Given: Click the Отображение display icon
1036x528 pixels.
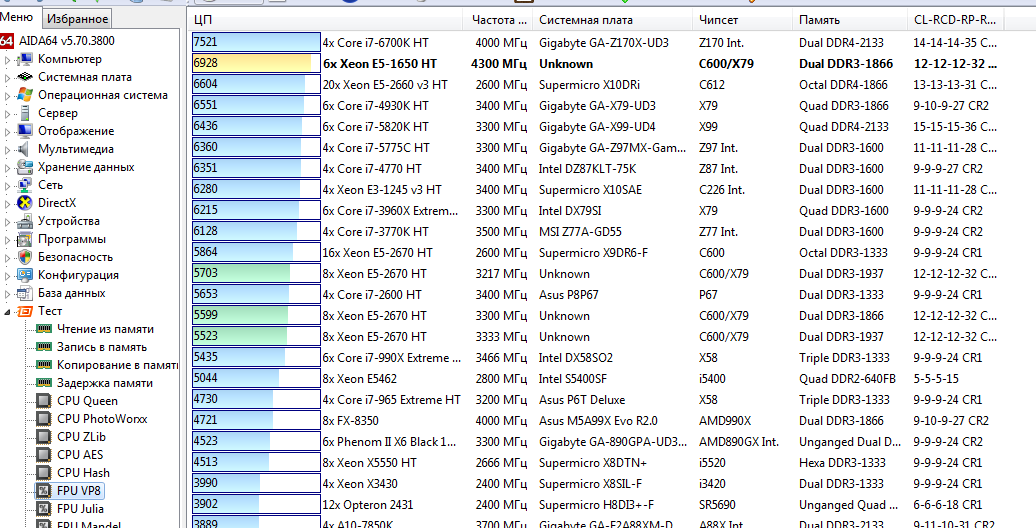Looking at the screenshot, I should pos(26,131).
